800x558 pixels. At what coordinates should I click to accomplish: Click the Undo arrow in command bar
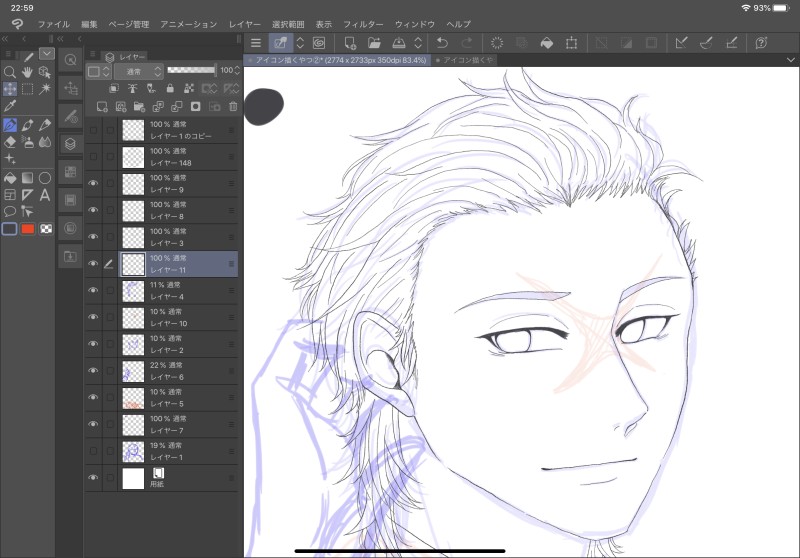point(442,43)
